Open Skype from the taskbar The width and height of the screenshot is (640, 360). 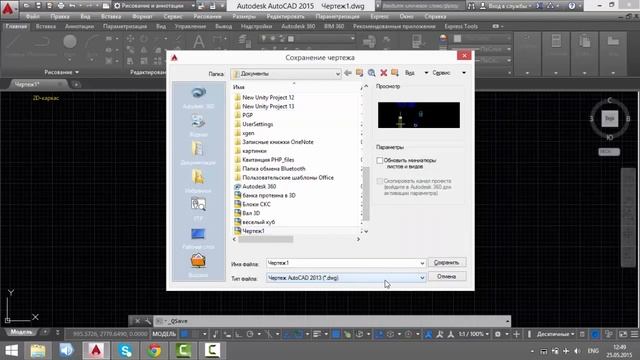125,351
